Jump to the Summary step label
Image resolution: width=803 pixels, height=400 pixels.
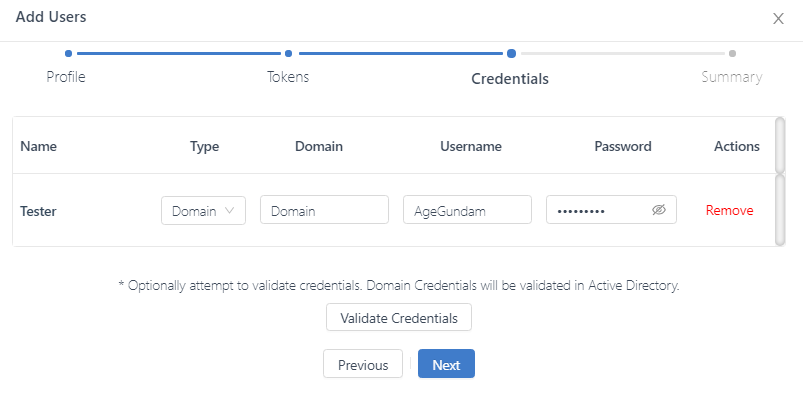pyautogui.click(x=731, y=77)
